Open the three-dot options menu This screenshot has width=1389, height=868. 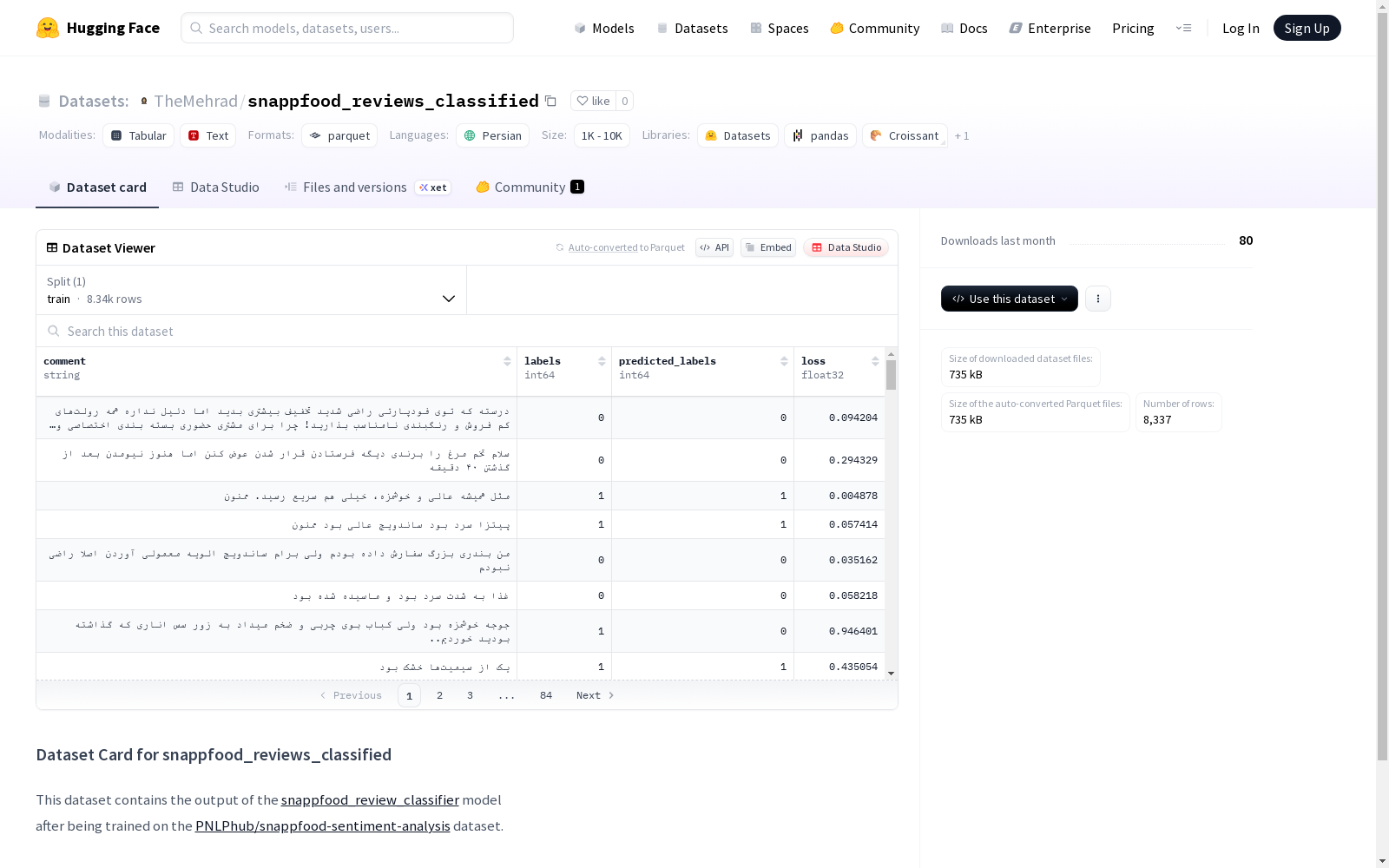tap(1098, 299)
